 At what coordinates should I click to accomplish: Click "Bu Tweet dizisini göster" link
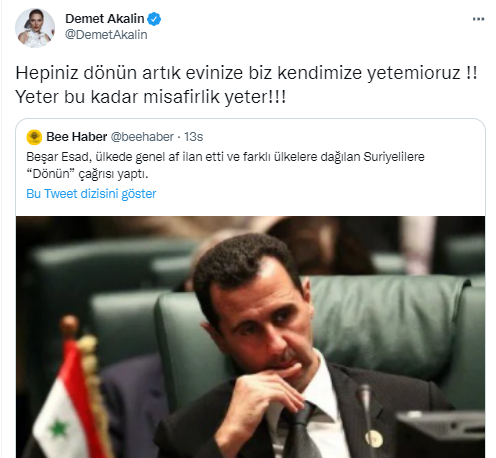pyautogui.click(x=91, y=194)
